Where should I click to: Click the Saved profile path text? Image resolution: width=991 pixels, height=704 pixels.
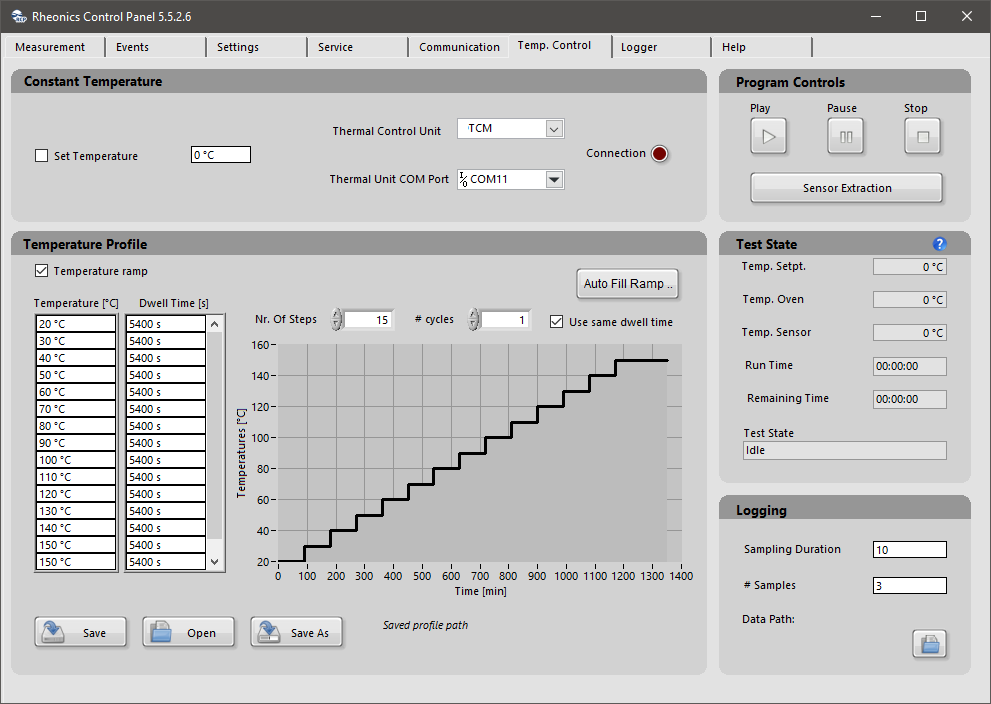(425, 625)
